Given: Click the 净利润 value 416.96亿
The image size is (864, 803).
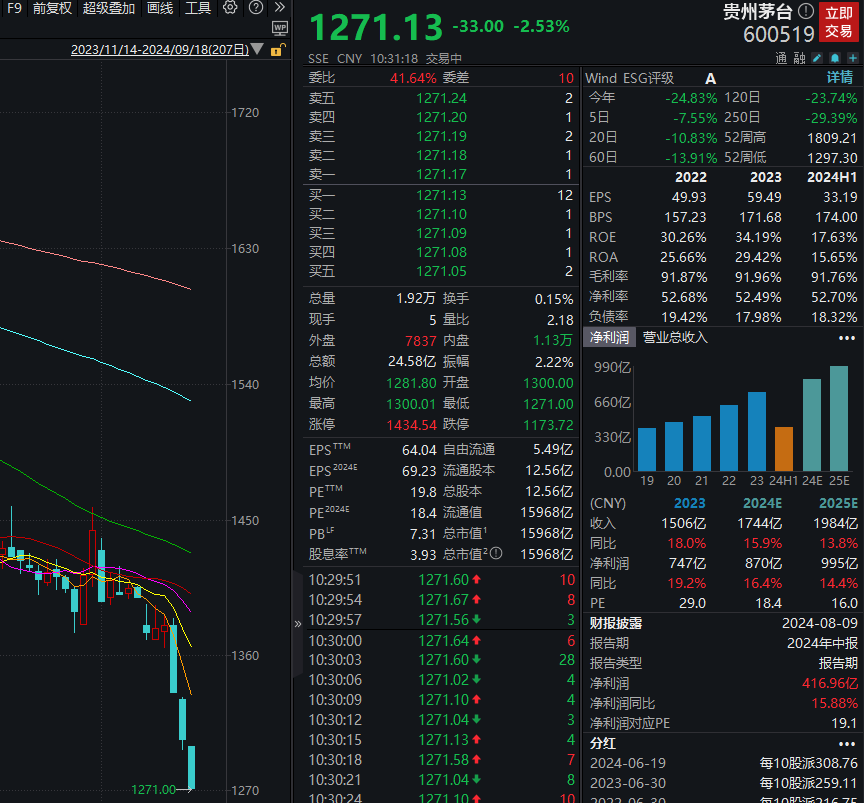Looking at the screenshot, I should 830,683.
